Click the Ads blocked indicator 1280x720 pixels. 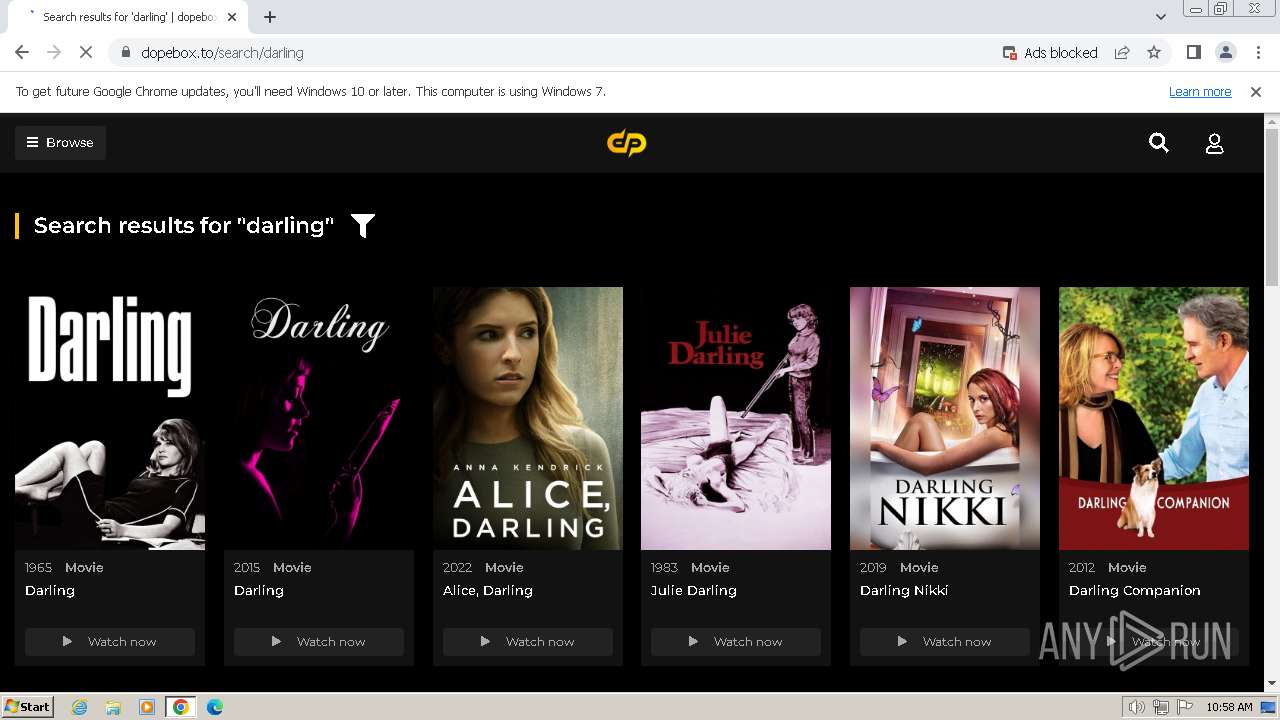[x=1050, y=52]
